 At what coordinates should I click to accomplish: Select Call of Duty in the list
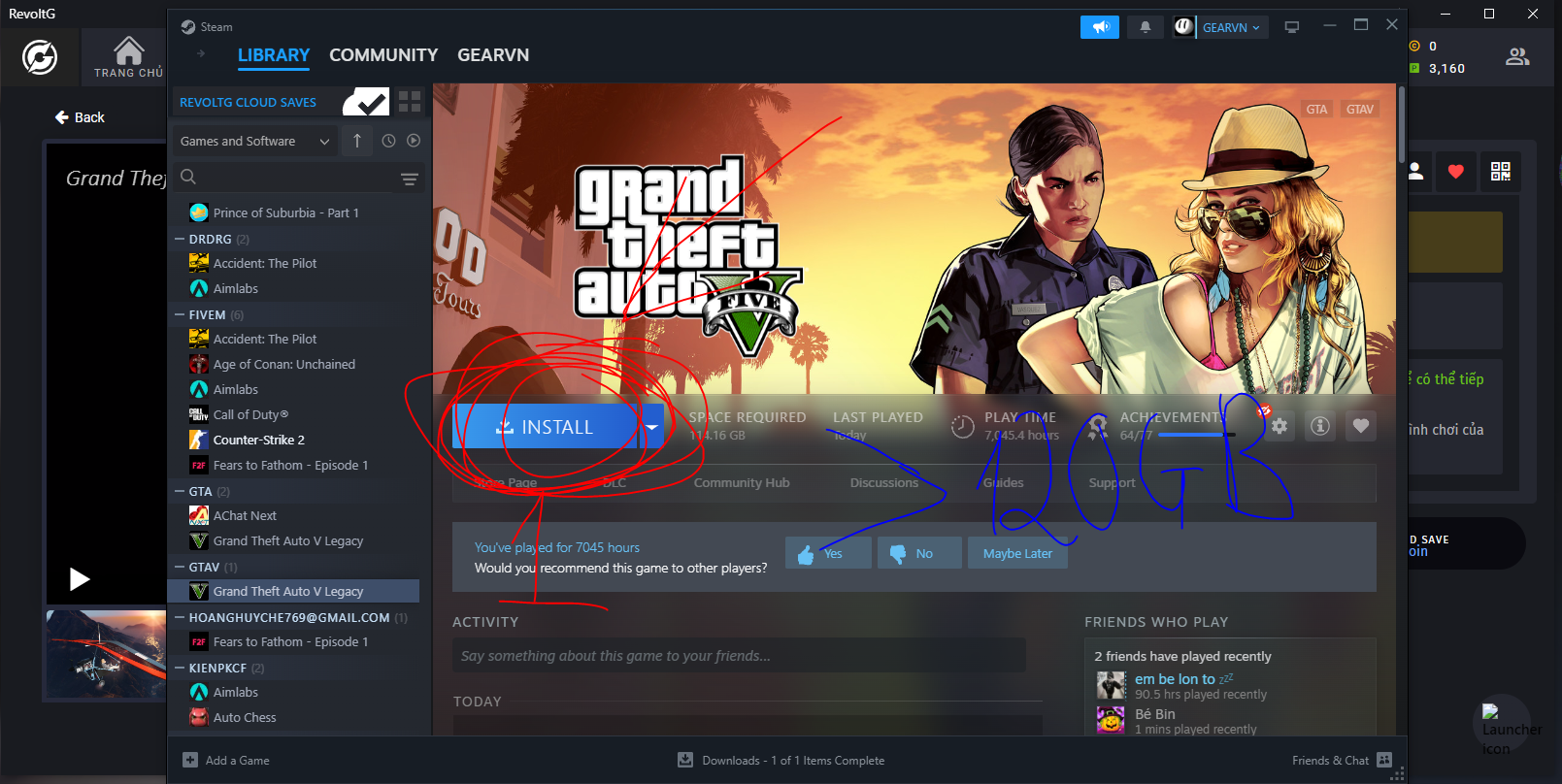coord(250,414)
